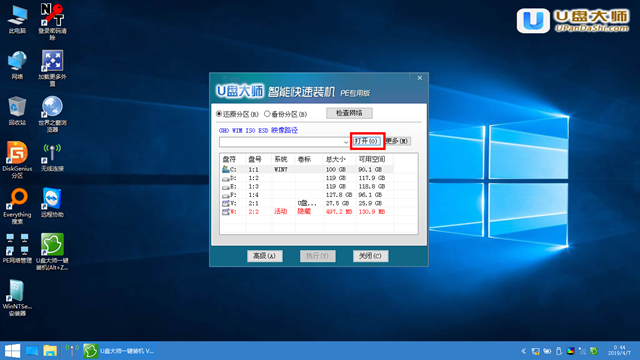Launch DiskGenius partition tool

17,160
